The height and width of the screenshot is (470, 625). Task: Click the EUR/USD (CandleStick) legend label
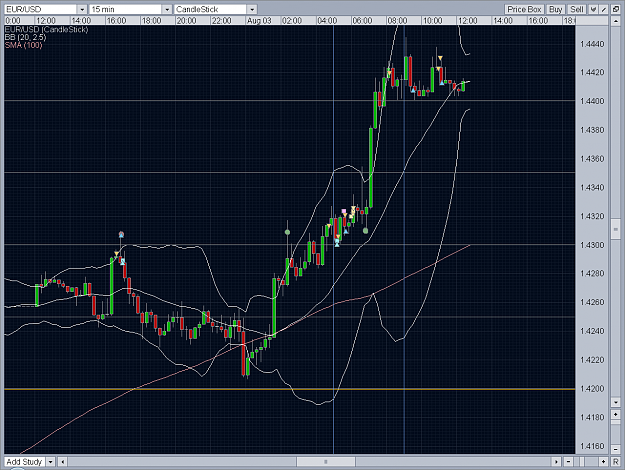coord(46,29)
